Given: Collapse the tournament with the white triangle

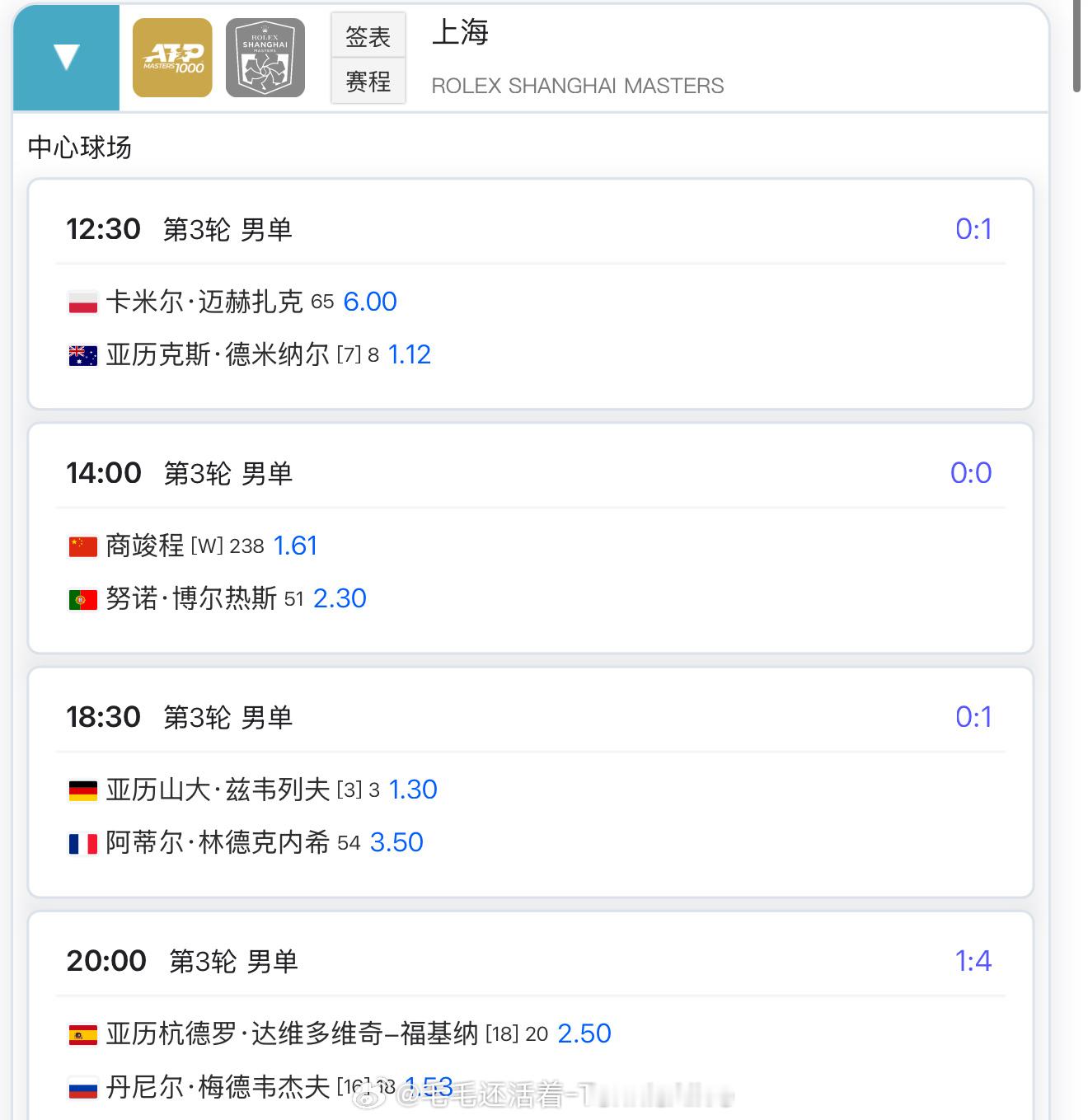Looking at the screenshot, I should (x=66, y=58).
